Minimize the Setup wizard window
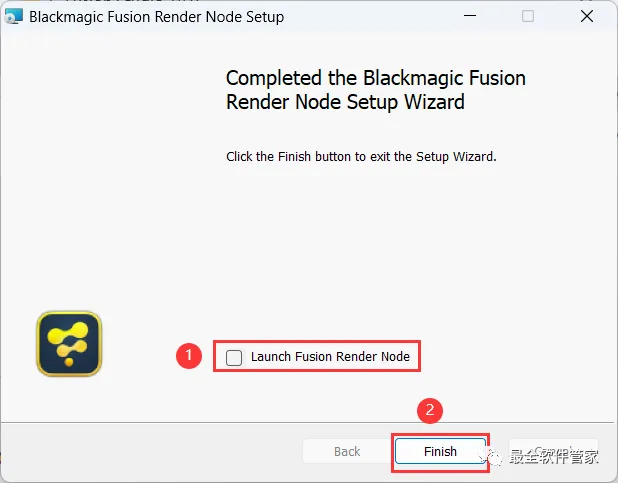 470,16
